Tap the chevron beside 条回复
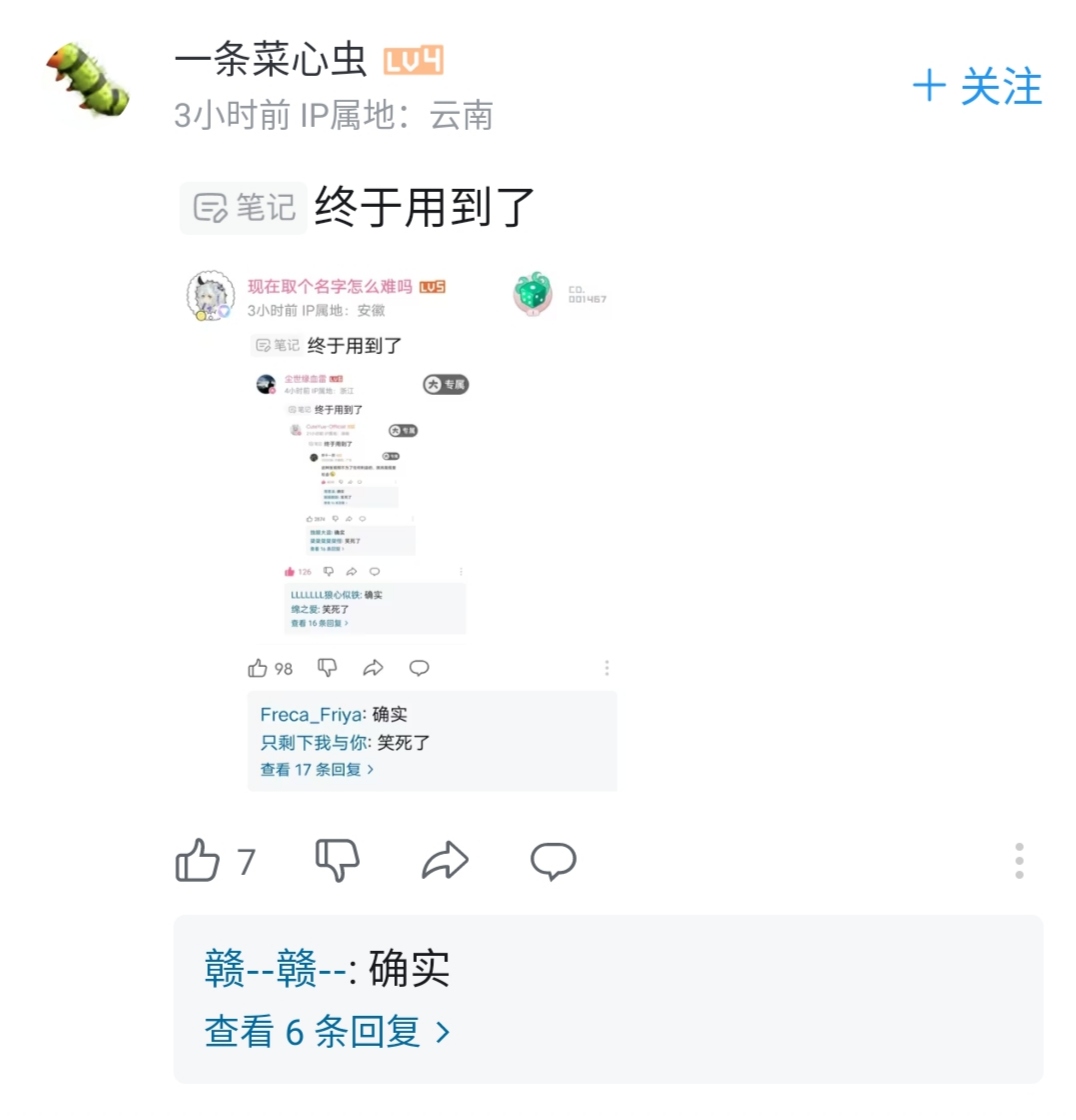This screenshot has height=1120, width=1076. click(443, 1033)
